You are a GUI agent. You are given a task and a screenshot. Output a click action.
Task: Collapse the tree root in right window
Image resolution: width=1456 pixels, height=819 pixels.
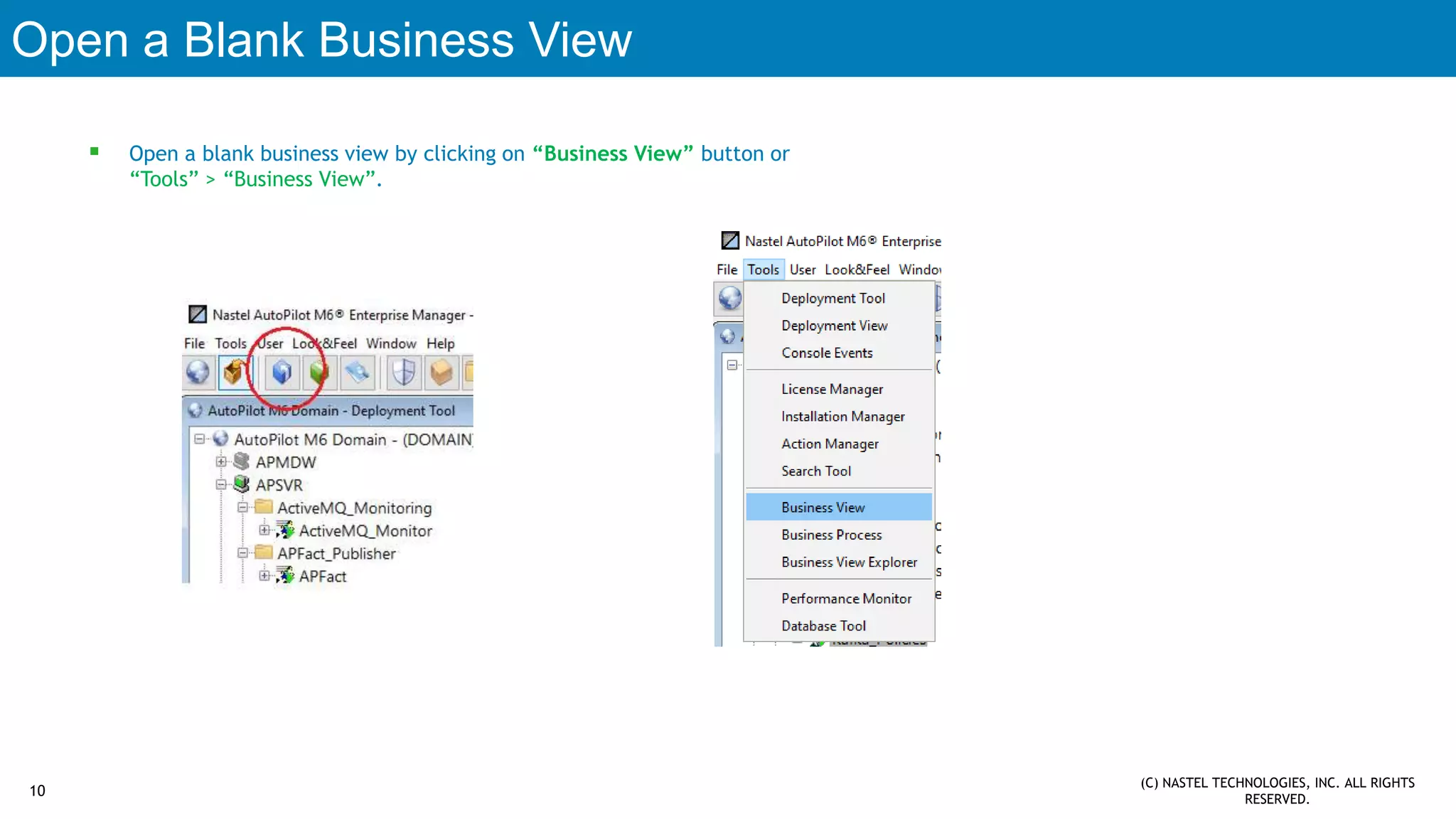pos(732,365)
